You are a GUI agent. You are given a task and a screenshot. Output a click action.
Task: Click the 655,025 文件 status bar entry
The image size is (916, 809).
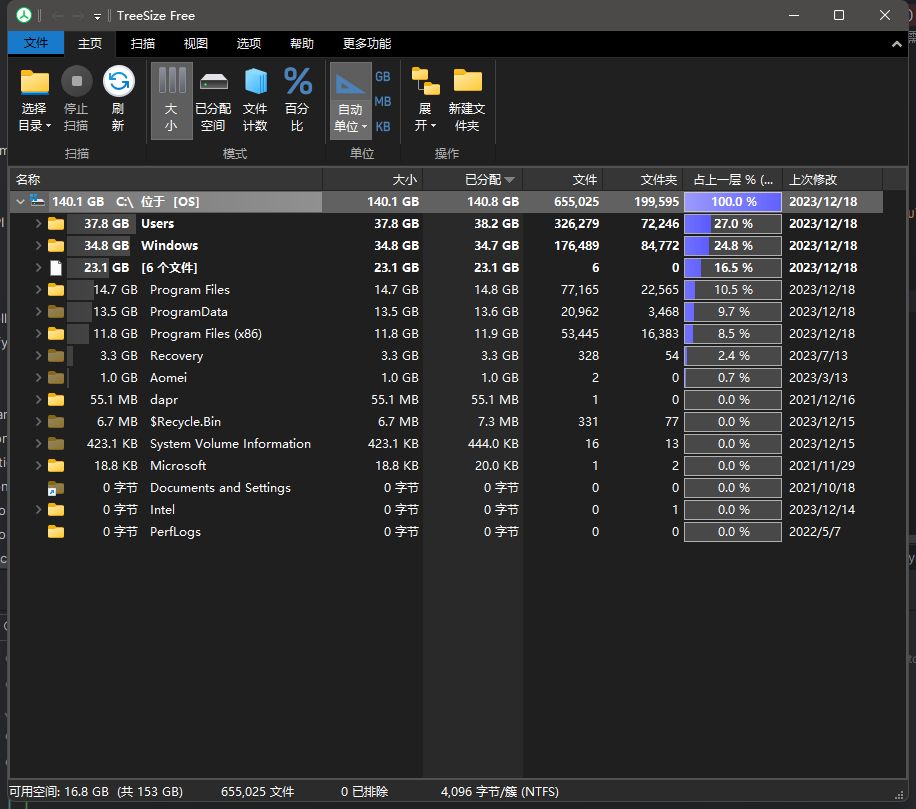click(258, 791)
